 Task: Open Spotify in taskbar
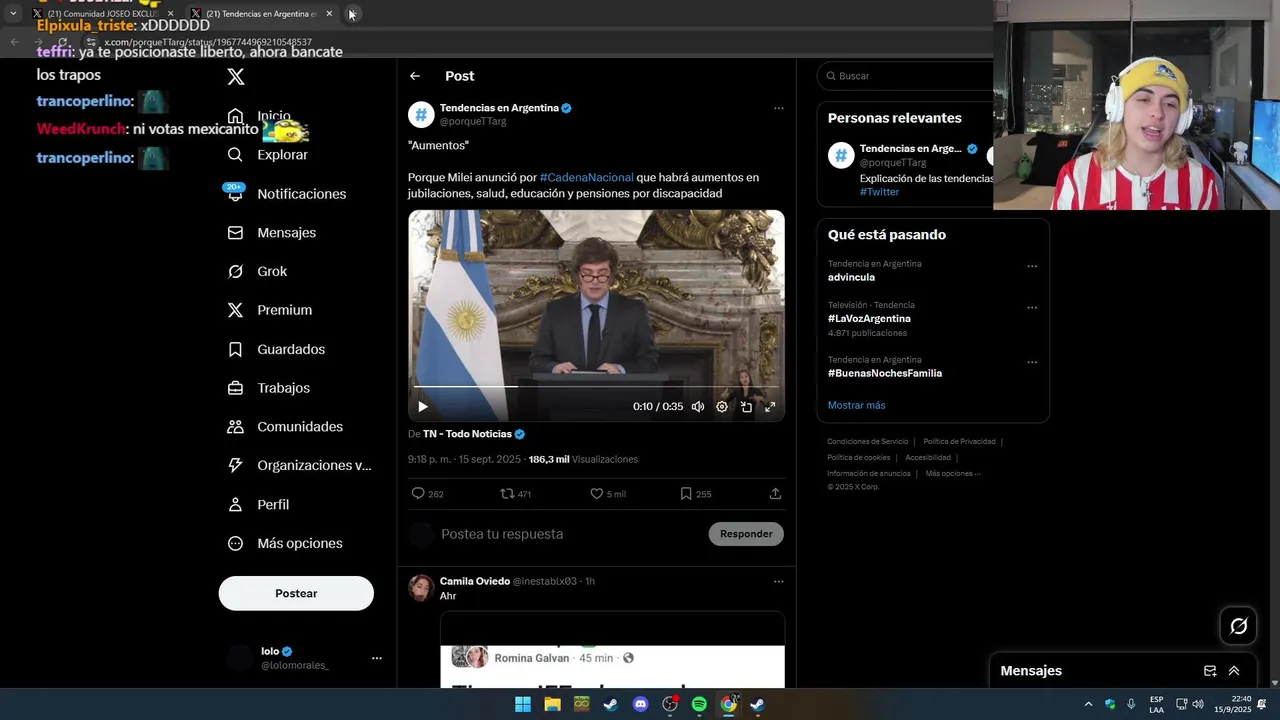pyautogui.click(x=699, y=704)
